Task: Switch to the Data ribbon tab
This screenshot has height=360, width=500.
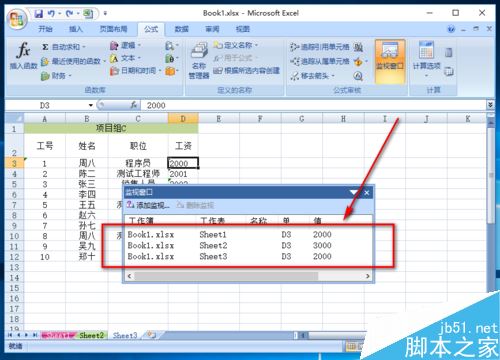Action: click(182, 29)
